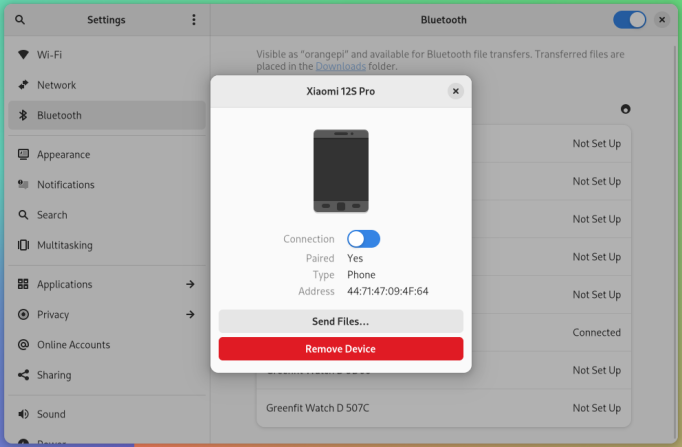Expand Privacy using its arrow

190,314
